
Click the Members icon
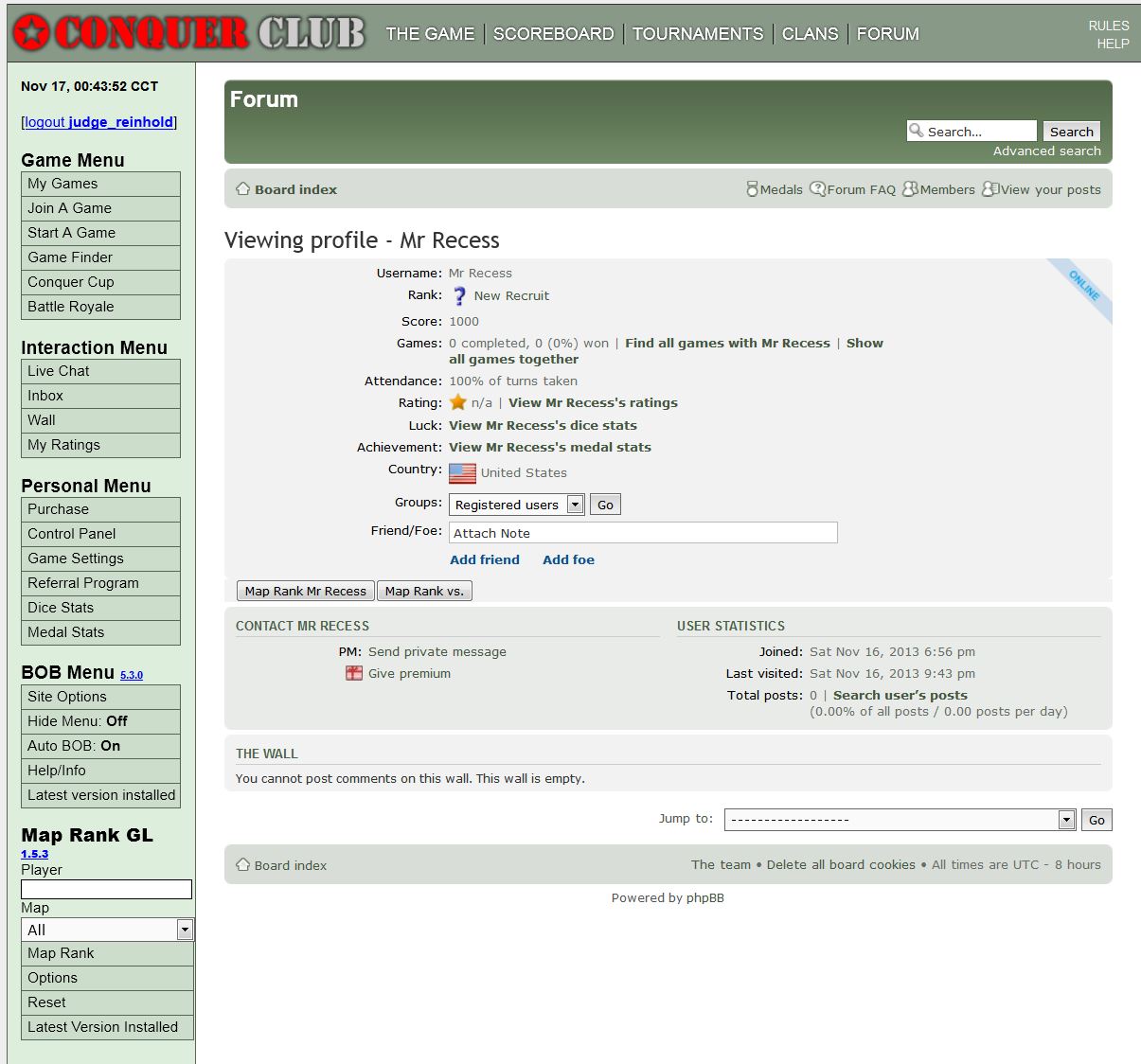[910, 189]
